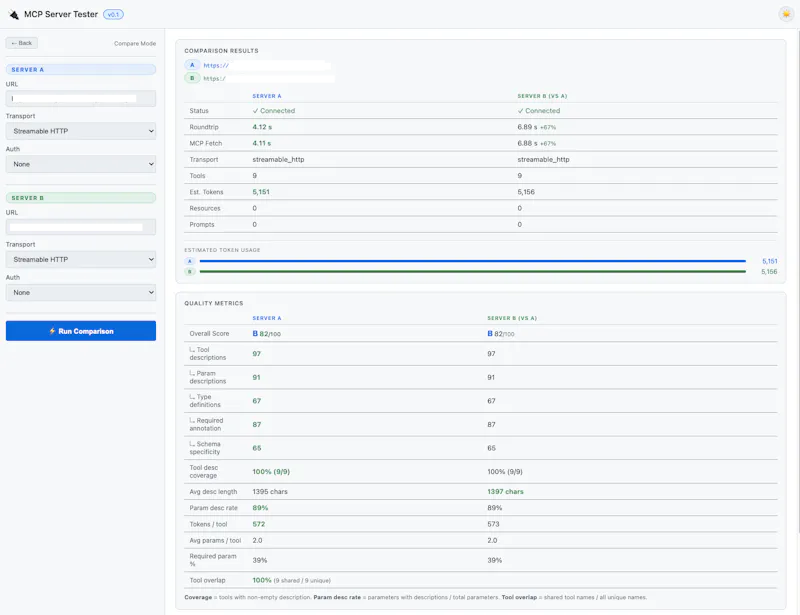The image size is (800, 615).
Task: Select Server A Tokens / tool 572
Action: pyautogui.click(x=259, y=524)
